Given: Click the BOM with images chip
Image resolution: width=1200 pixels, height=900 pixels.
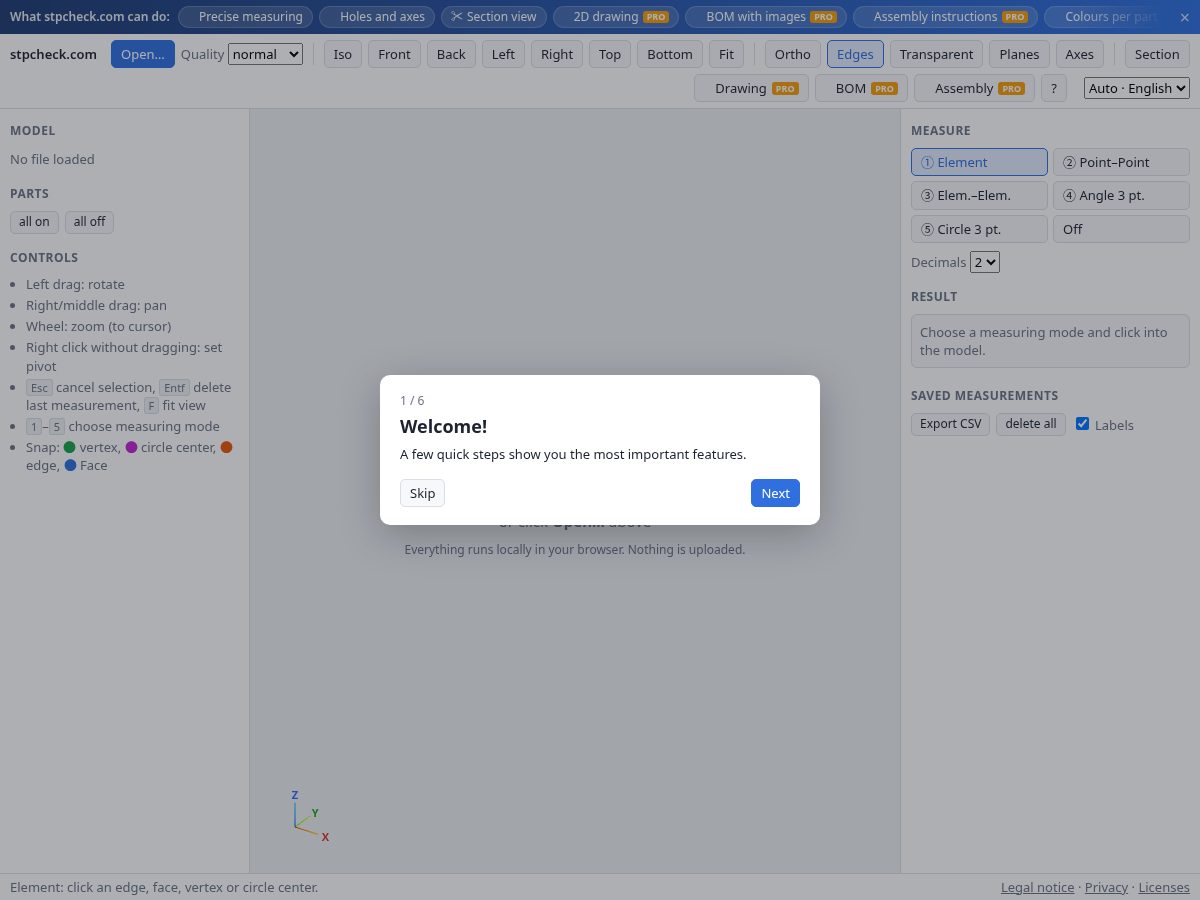Looking at the screenshot, I should pyautogui.click(x=766, y=17).
